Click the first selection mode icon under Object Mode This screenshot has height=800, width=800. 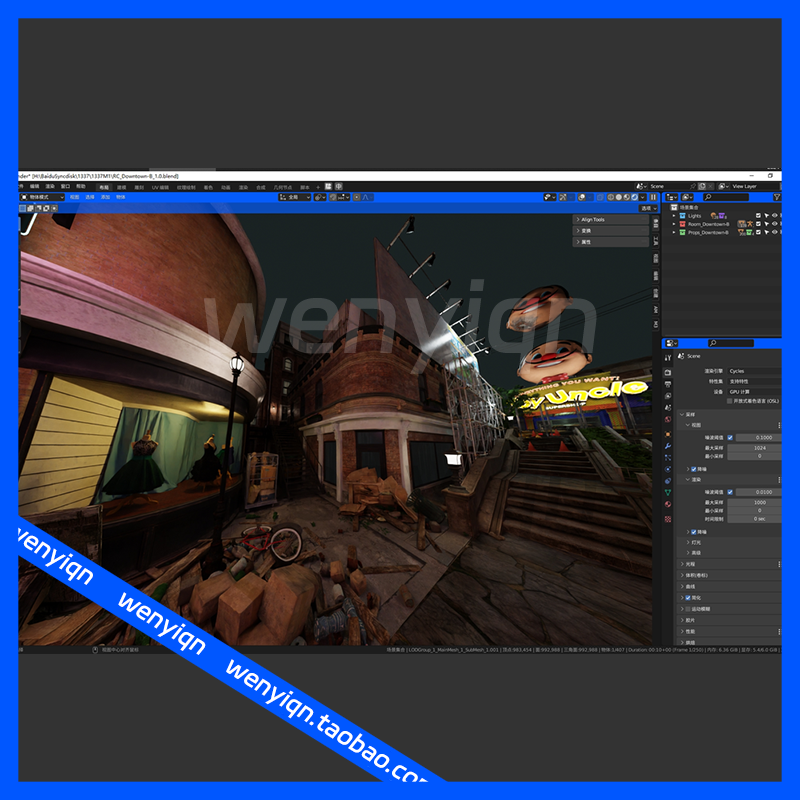pyautogui.click(x=22, y=208)
